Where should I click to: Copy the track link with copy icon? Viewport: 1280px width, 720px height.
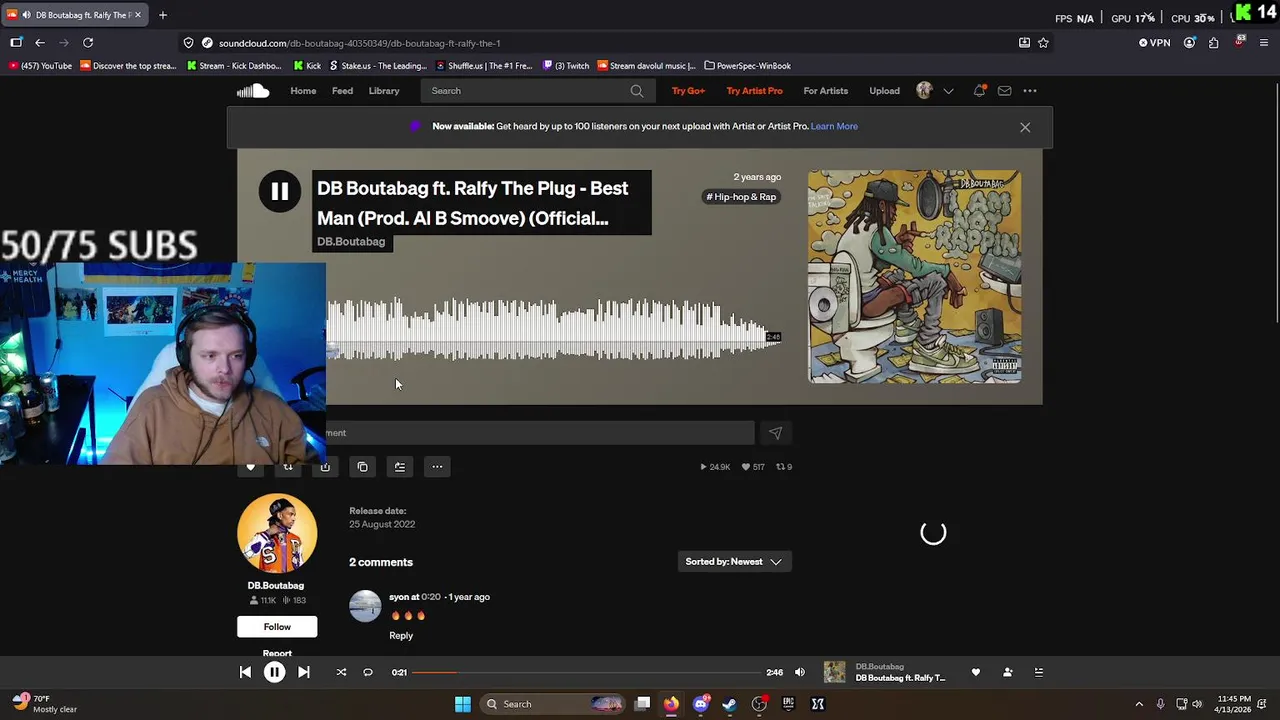pyautogui.click(x=362, y=467)
